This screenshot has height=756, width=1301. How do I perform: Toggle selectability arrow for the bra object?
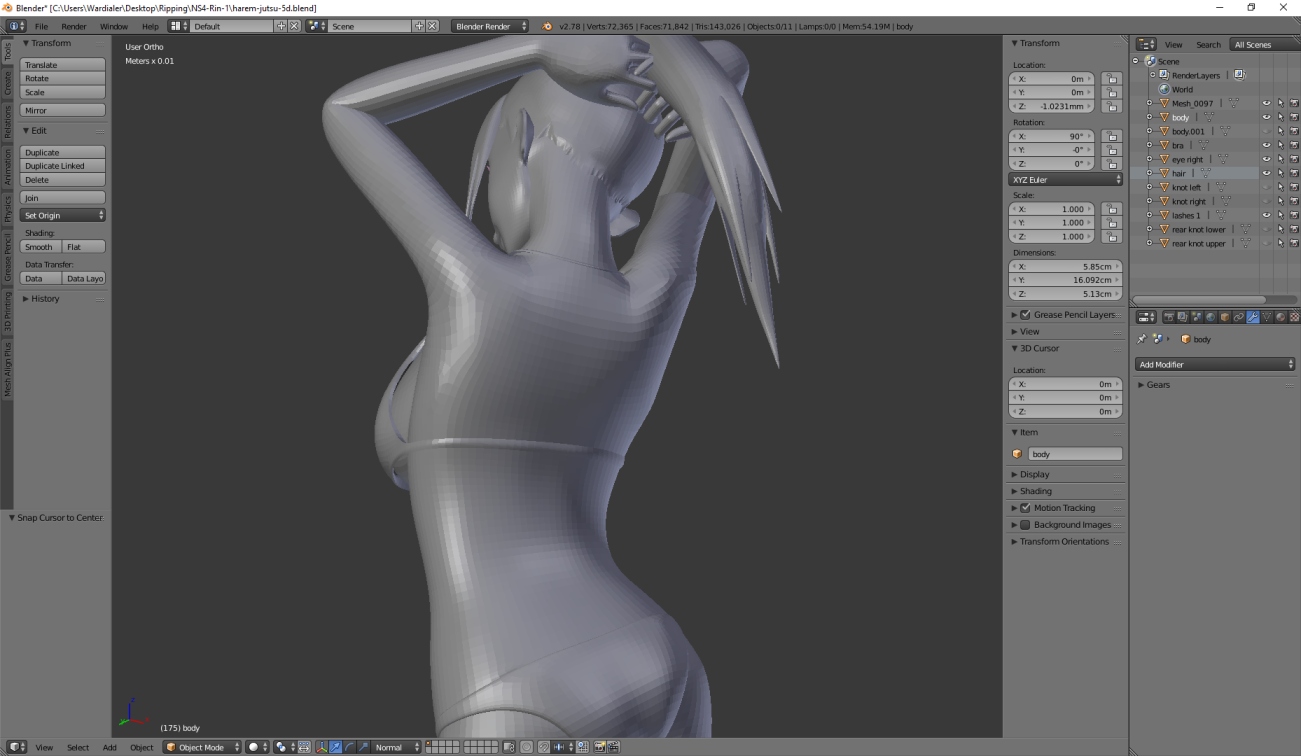1280,145
